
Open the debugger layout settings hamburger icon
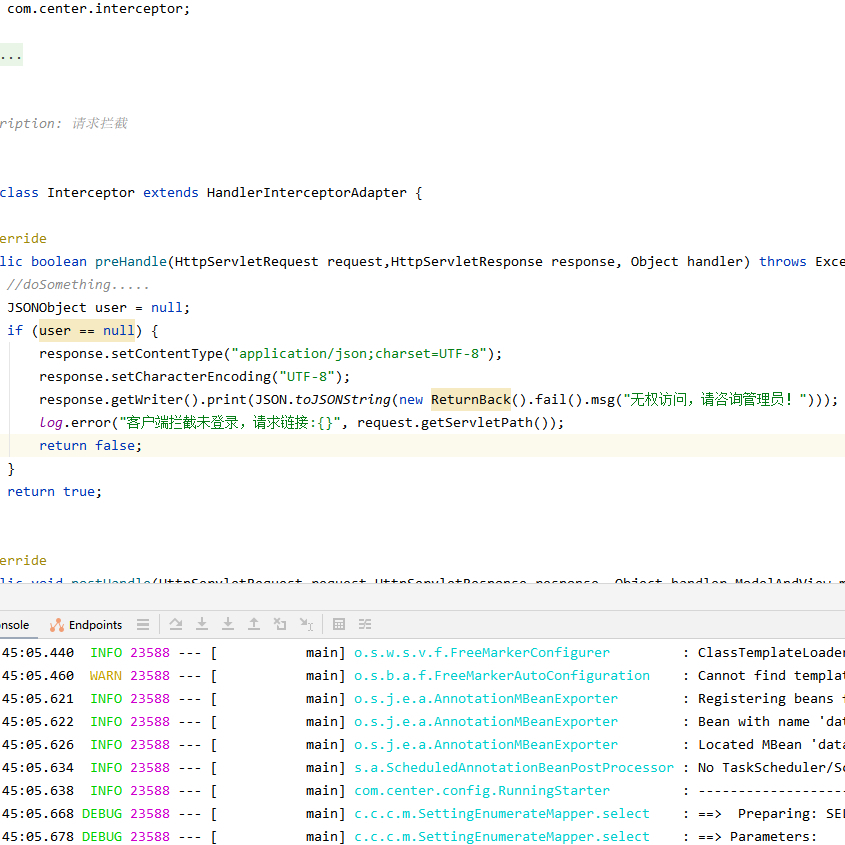[143, 625]
